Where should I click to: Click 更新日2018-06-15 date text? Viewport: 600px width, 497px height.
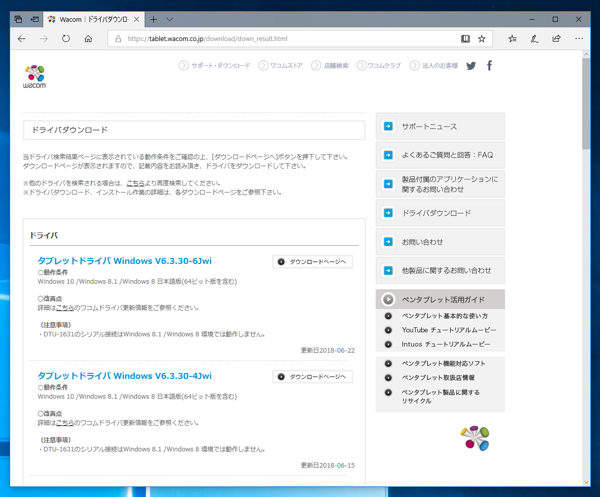[x=328, y=466]
